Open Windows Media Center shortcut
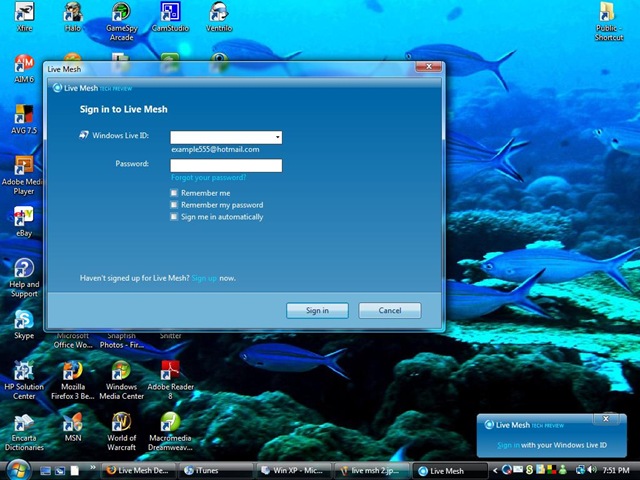The width and height of the screenshot is (640, 480). click(x=122, y=380)
